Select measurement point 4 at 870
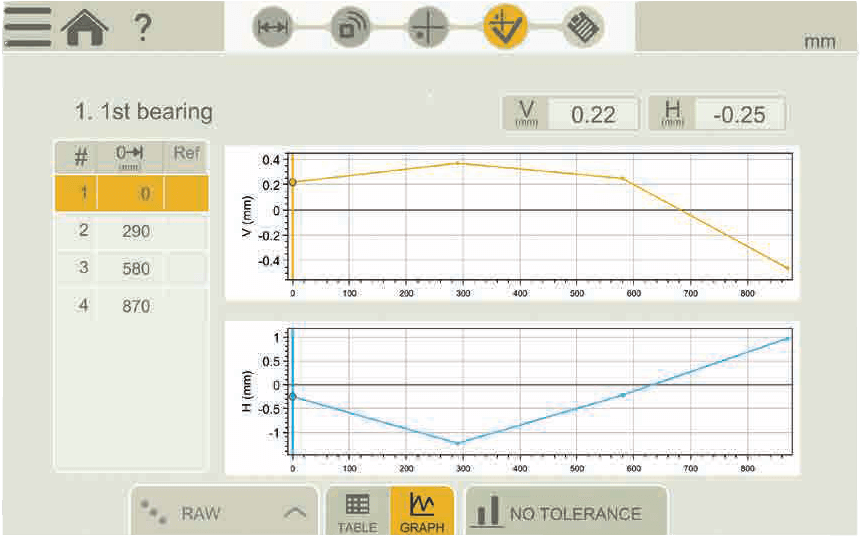The height and width of the screenshot is (537, 861). click(130, 306)
